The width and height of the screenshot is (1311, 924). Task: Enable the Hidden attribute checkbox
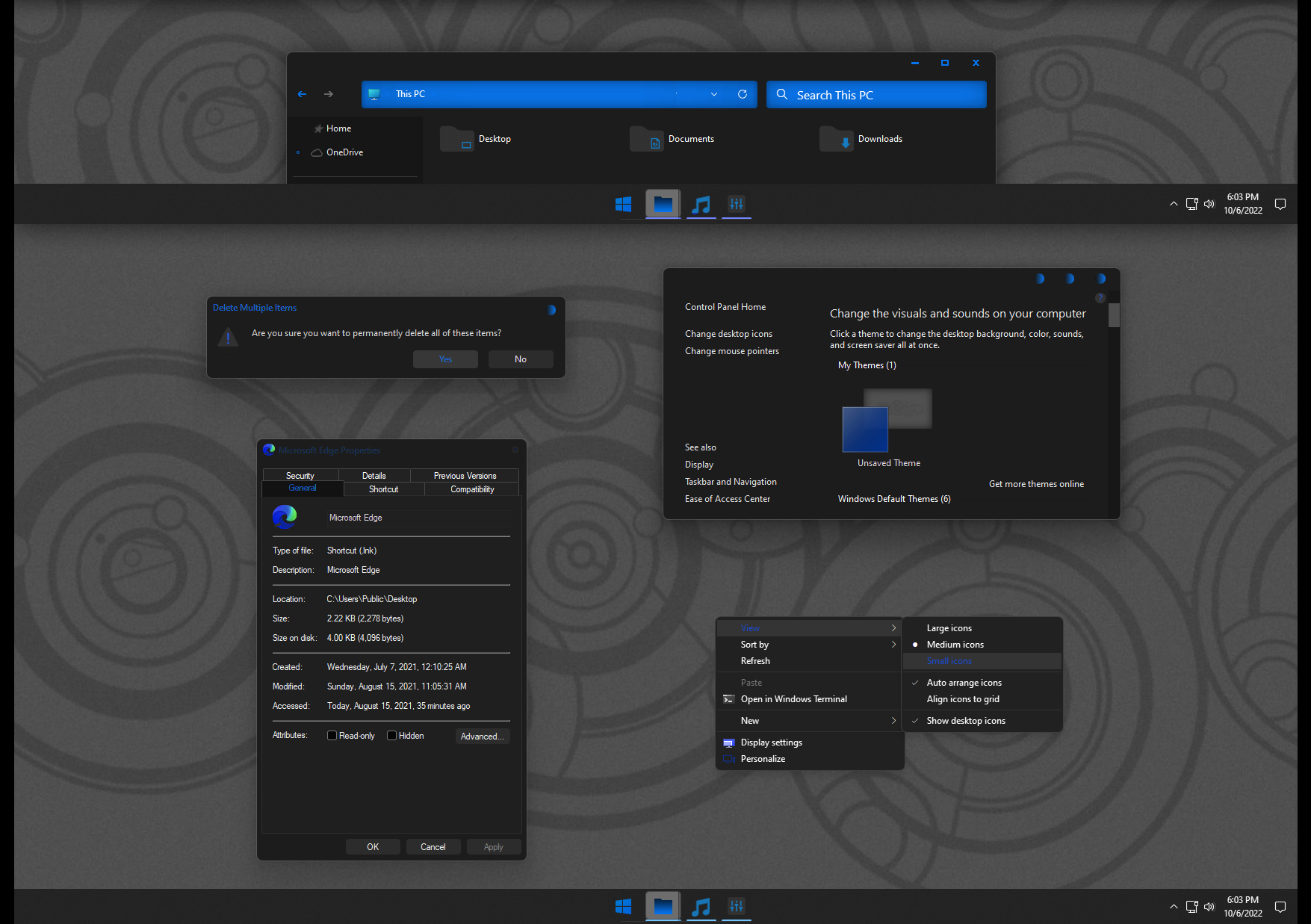tap(391, 735)
